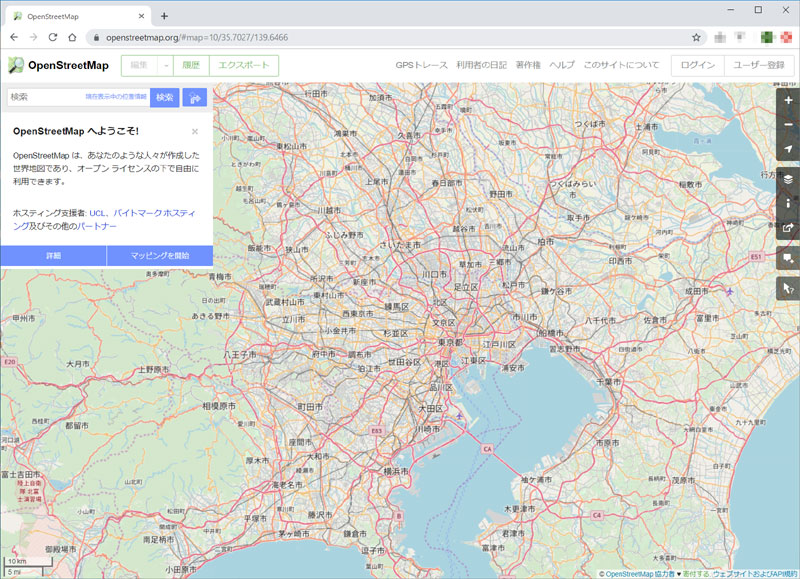The width and height of the screenshot is (800, 579).
Task: Click the ユーザー登録 sign-up button
Action: point(759,65)
